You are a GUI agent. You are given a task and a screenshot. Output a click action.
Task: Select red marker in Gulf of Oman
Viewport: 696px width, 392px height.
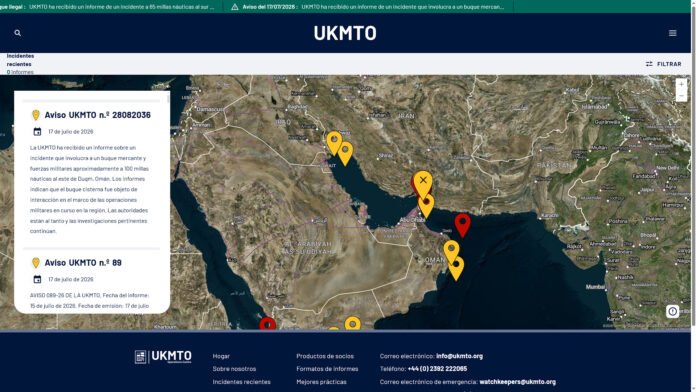[x=463, y=225]
